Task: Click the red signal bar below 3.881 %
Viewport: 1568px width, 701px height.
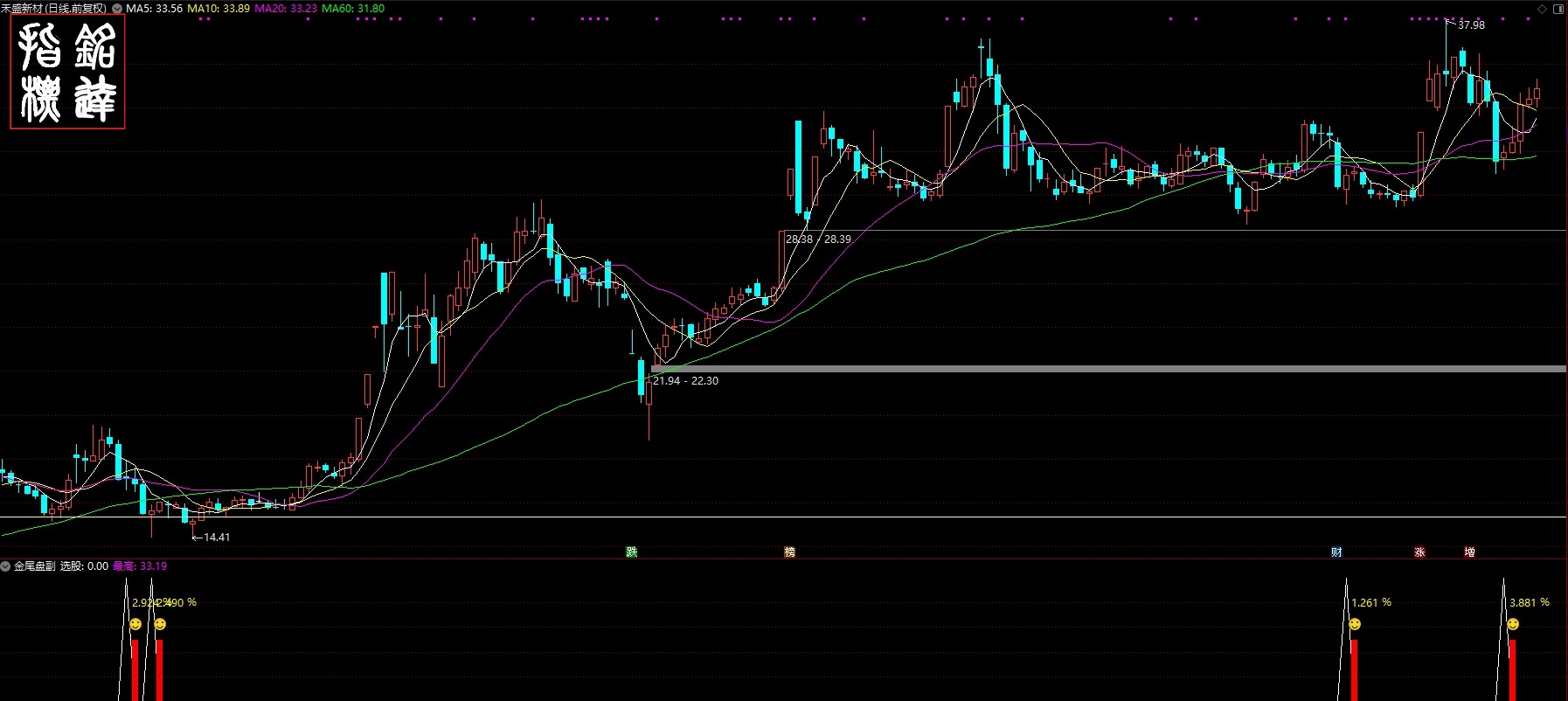Action: pos(1512,670)
